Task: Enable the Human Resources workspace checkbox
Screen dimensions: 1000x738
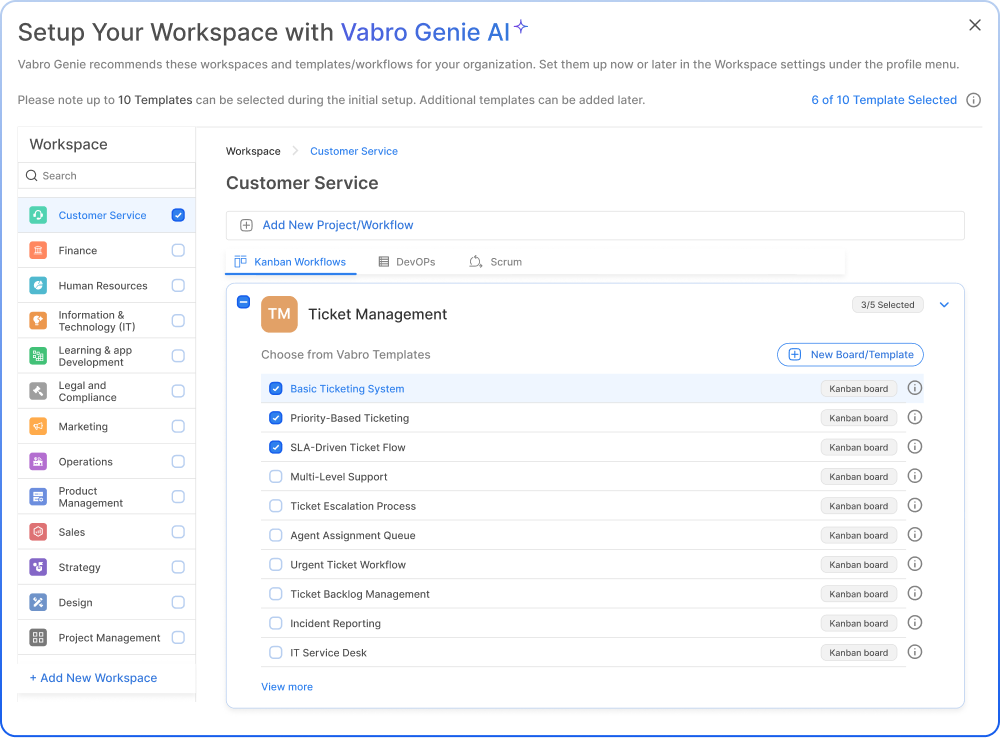Action: tap(178, 285)
